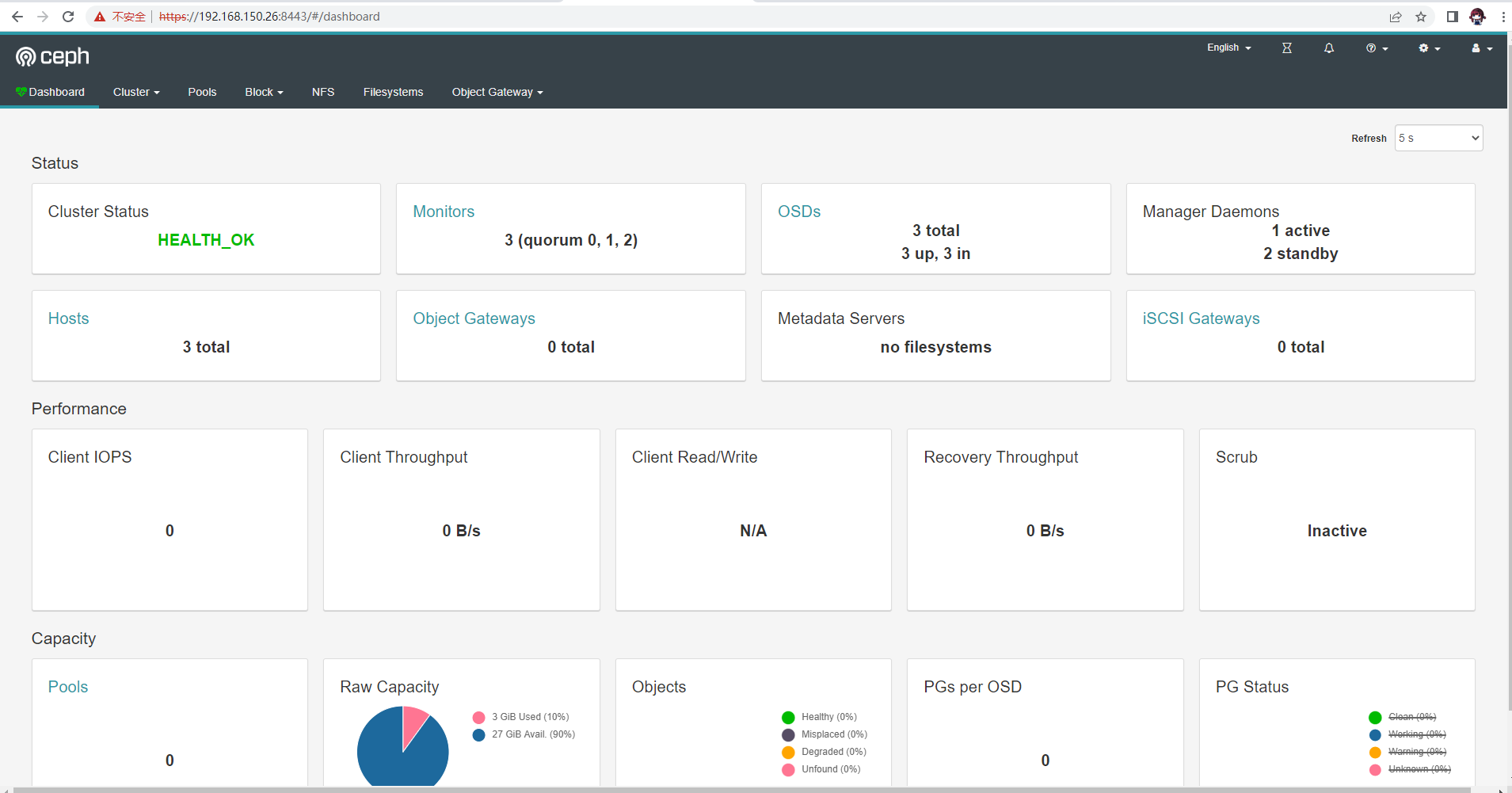This screenshot has width=1512, height=793.
Task: Expand the Block menu
Action: tap(264, 92)
